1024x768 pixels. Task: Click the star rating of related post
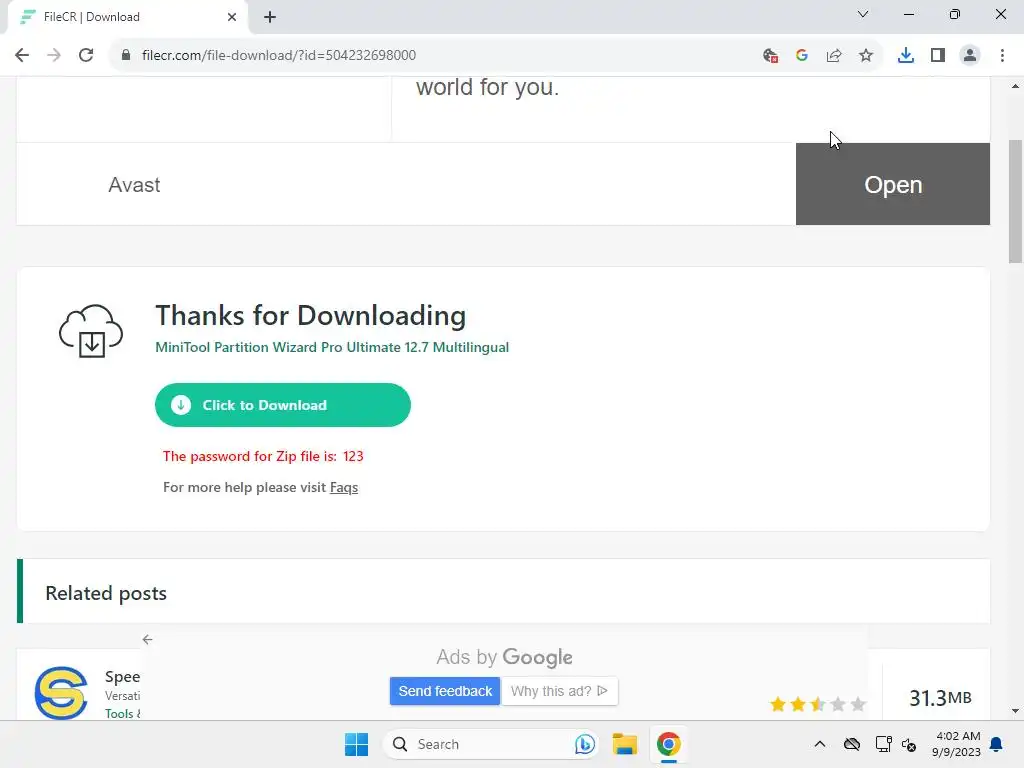click(x=818, y=704)
